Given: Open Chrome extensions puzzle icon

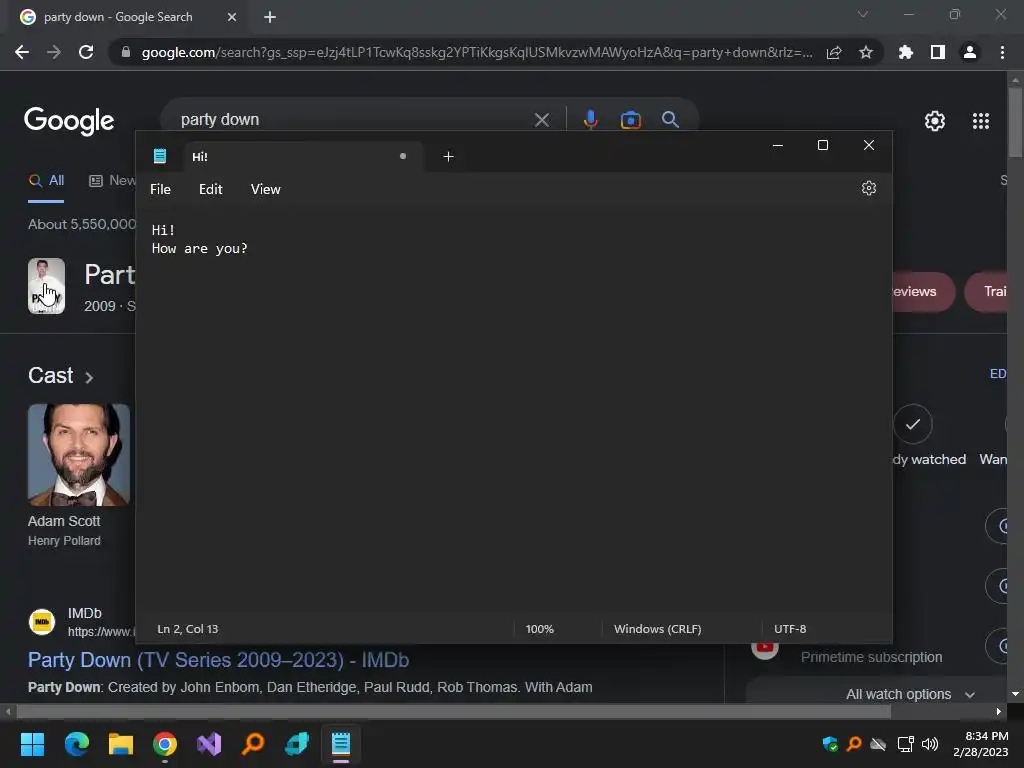Looking at the screenshot, I should 905,52.
